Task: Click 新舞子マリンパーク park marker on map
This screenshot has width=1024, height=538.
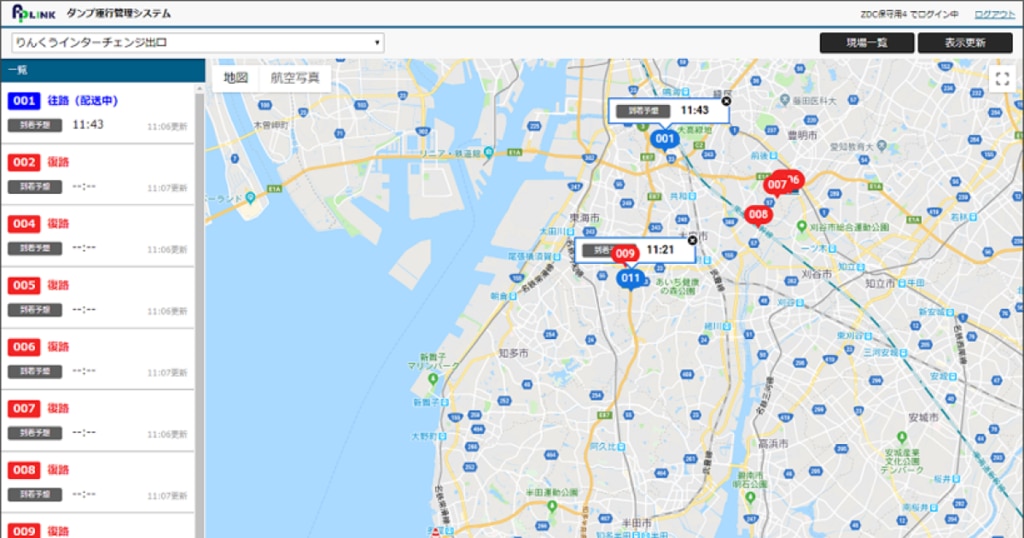Action: 433,379
